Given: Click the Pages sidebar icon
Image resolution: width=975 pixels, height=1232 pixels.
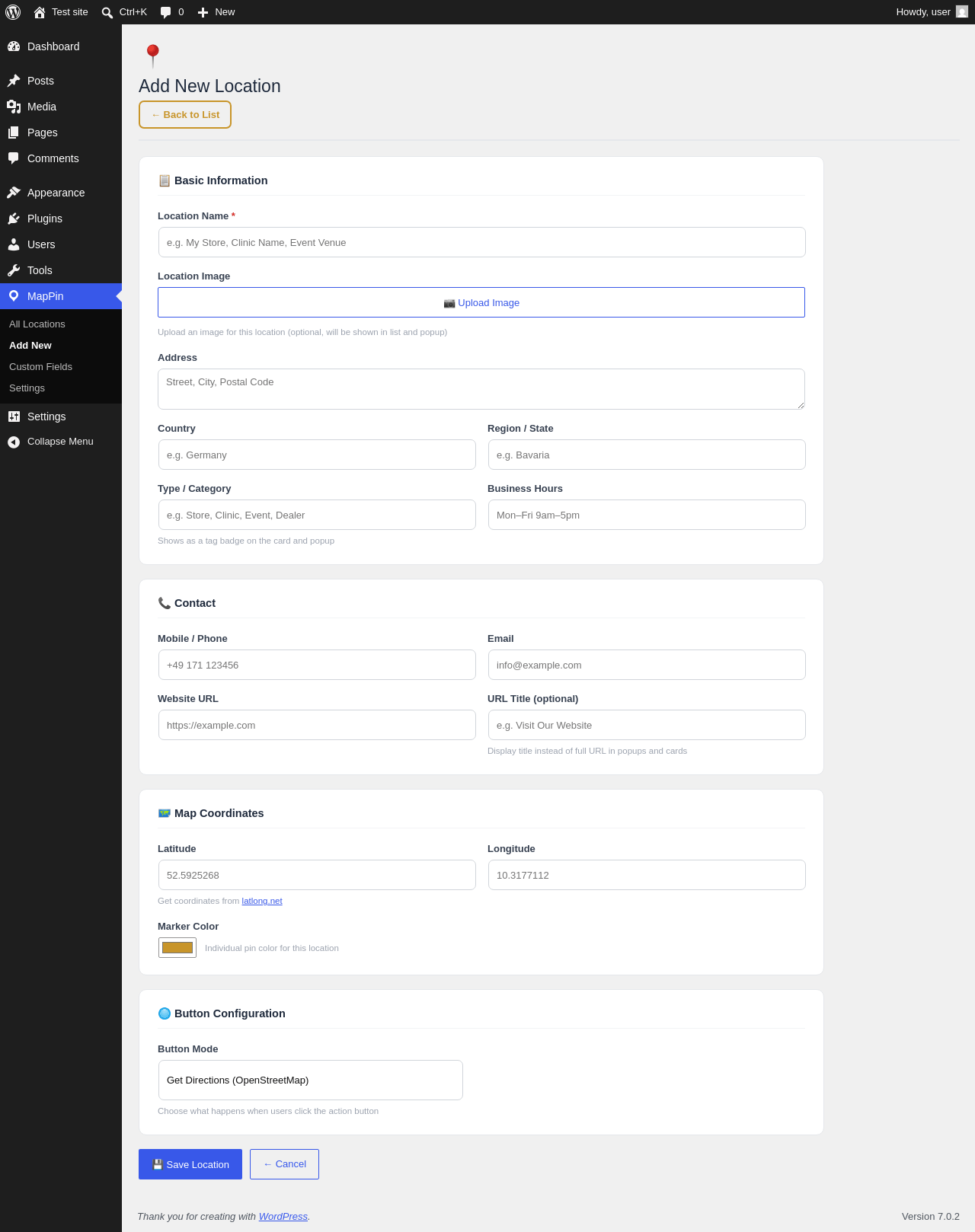Looking at the screenshot, I should pyautogui.click(x=14, y=132).
